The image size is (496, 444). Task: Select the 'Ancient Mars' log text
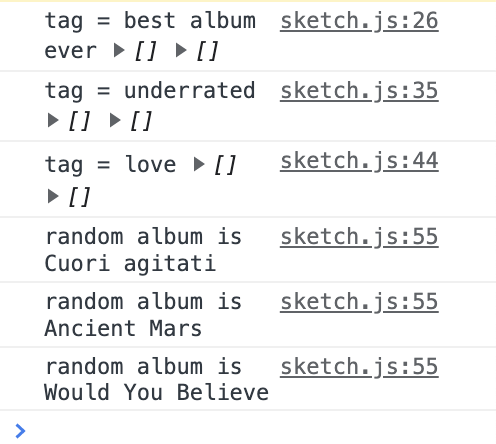123,328
